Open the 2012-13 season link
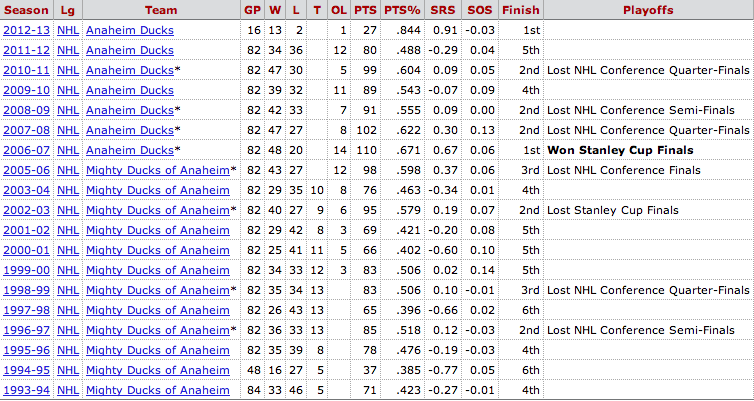 26,30
